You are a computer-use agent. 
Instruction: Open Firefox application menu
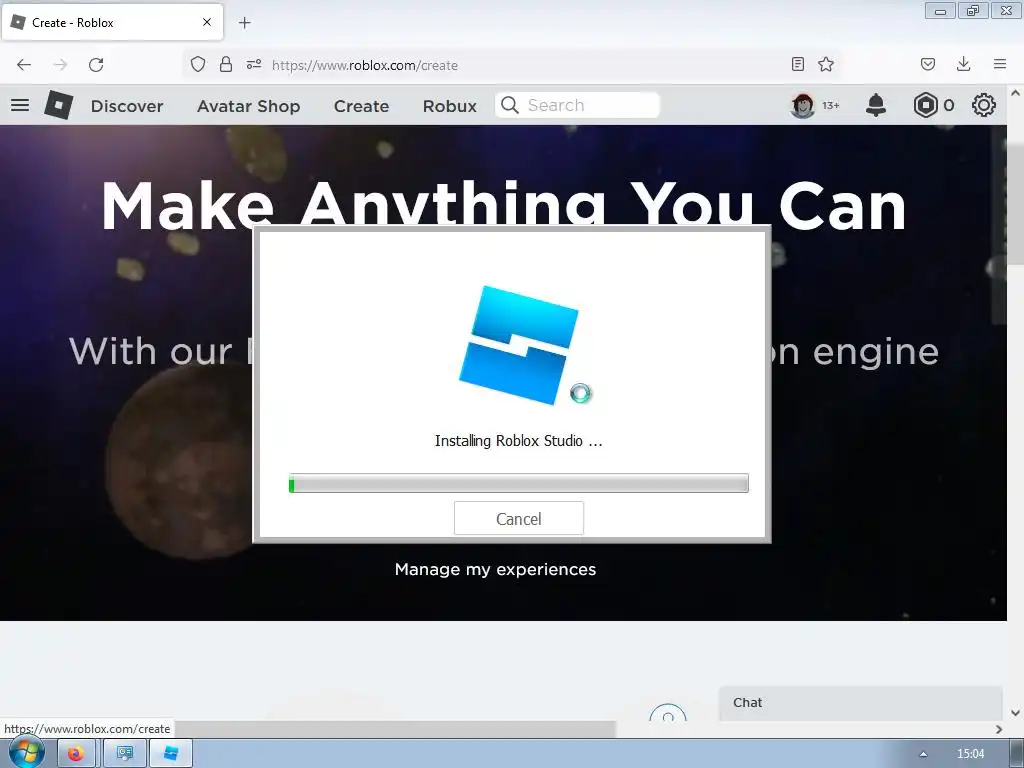tap(1000, 64)
